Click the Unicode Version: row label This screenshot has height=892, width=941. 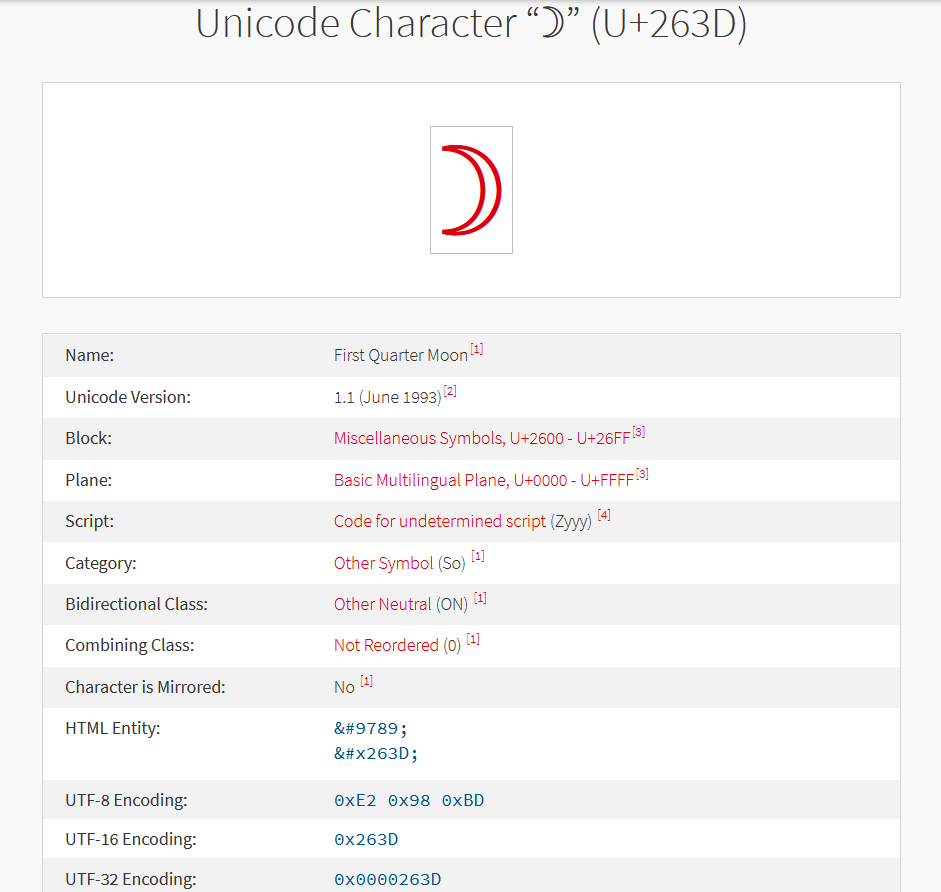(x=128, y=397)
